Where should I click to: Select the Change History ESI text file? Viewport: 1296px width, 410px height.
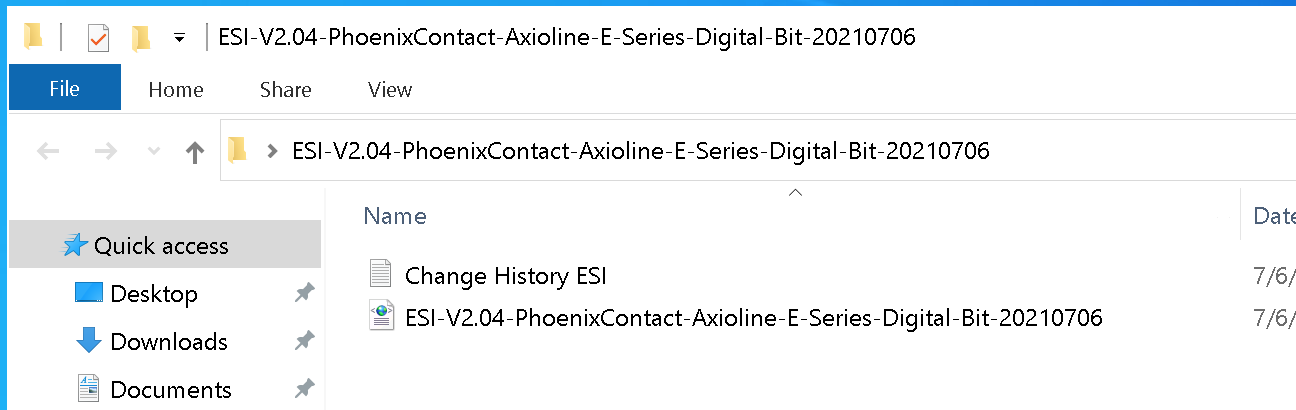[x=505, y=276]
